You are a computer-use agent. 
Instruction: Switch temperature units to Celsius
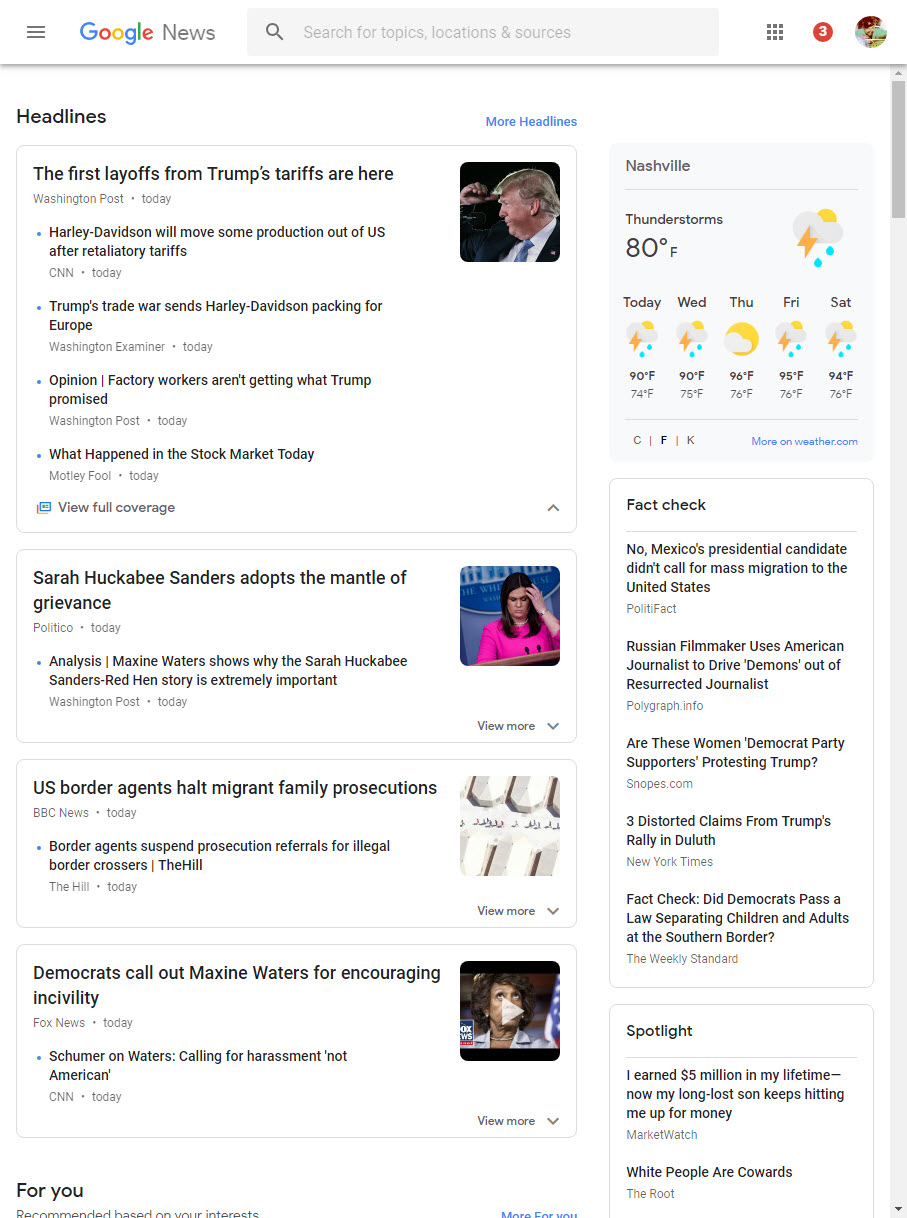tap(637, 441)
